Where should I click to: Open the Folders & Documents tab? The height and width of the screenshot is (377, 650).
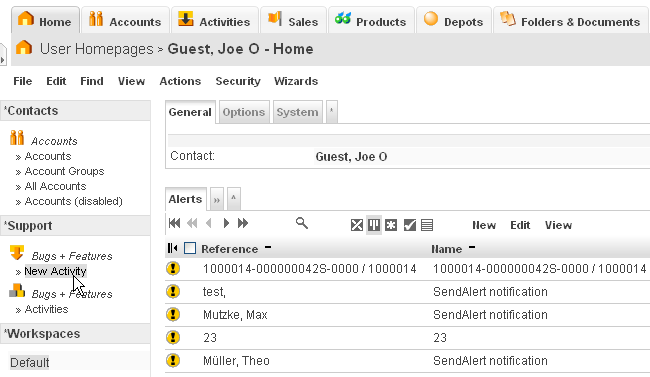point(571,20)
